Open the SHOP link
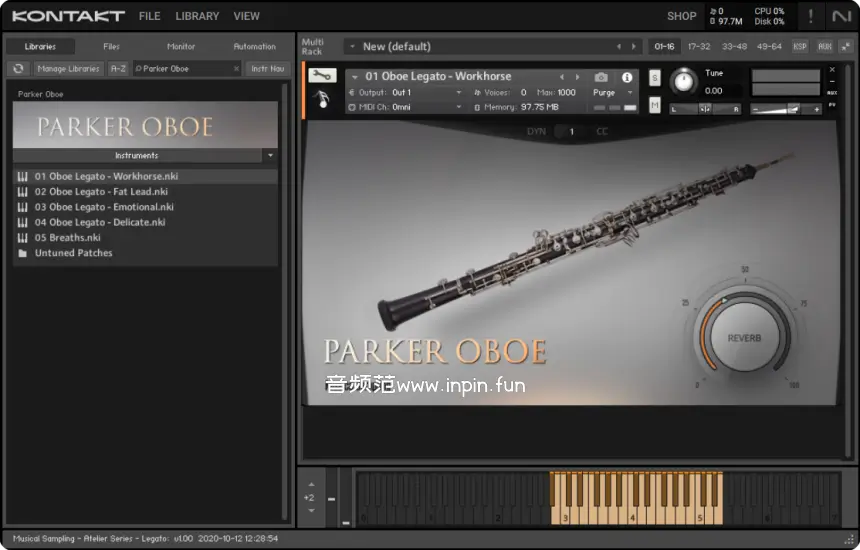 (x=681, y=16)
